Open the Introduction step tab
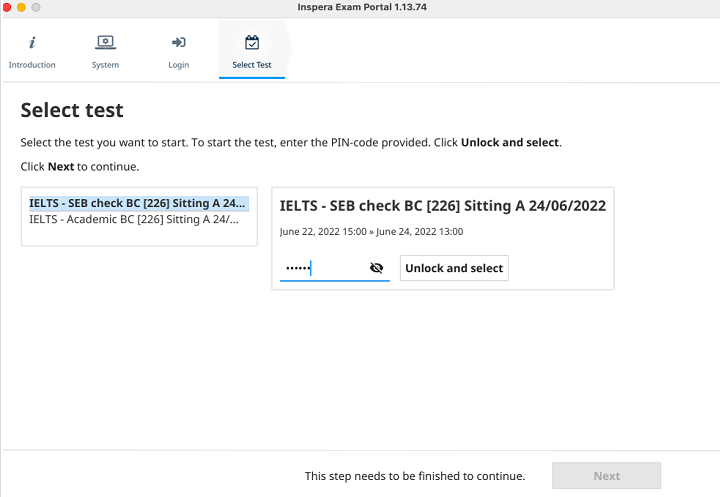 (32, 50)
